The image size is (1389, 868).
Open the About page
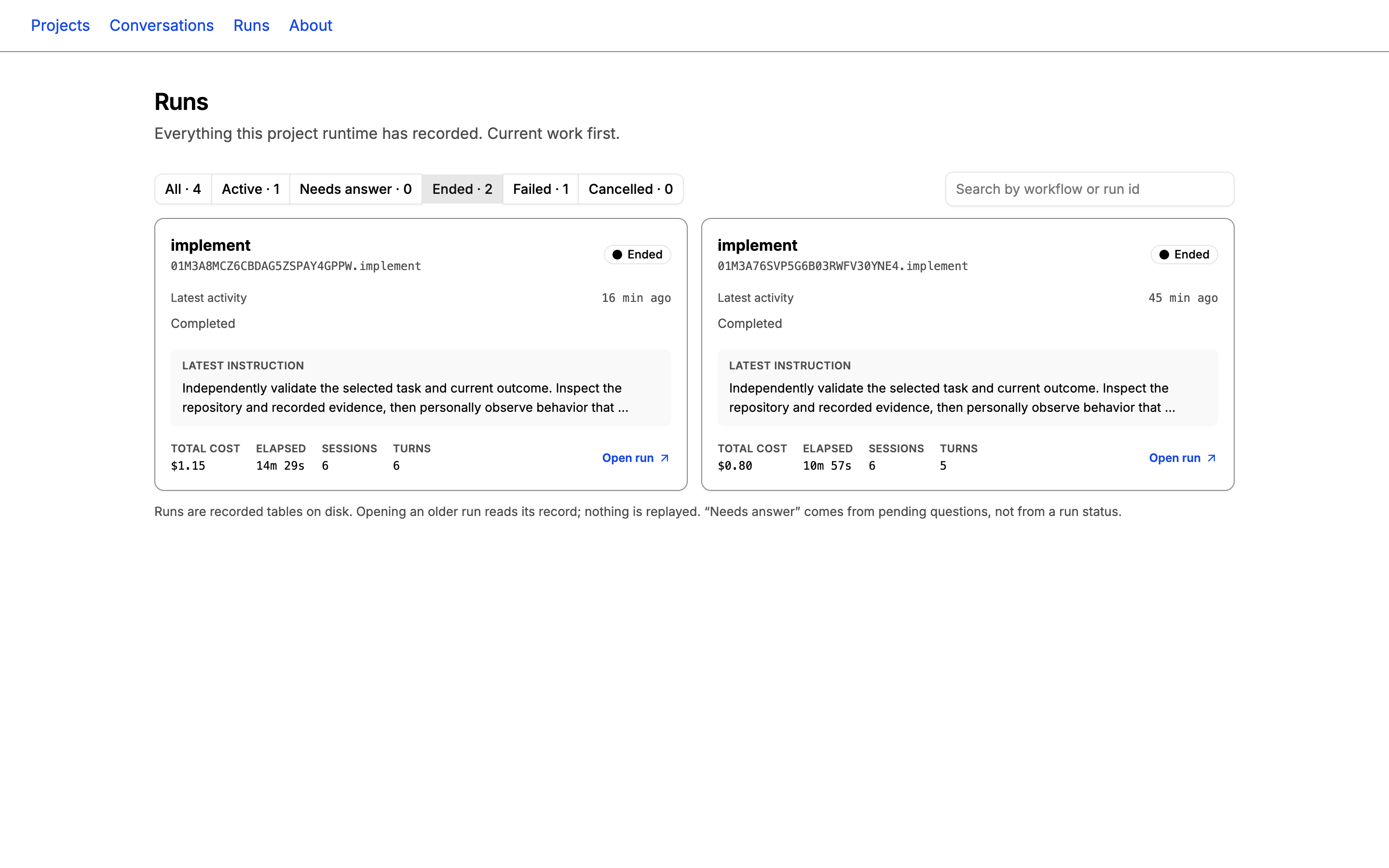311,25
